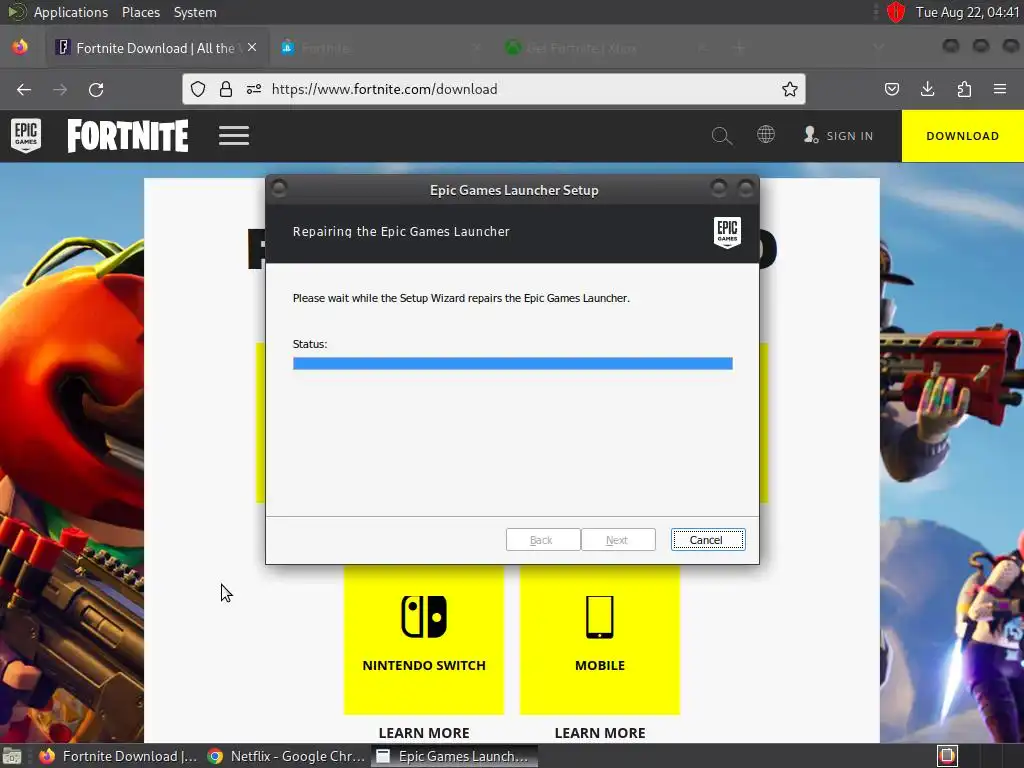The width and height of the screenshot is (1024, 768).
Task: Open the System menu
Action: tap(195, 12)
